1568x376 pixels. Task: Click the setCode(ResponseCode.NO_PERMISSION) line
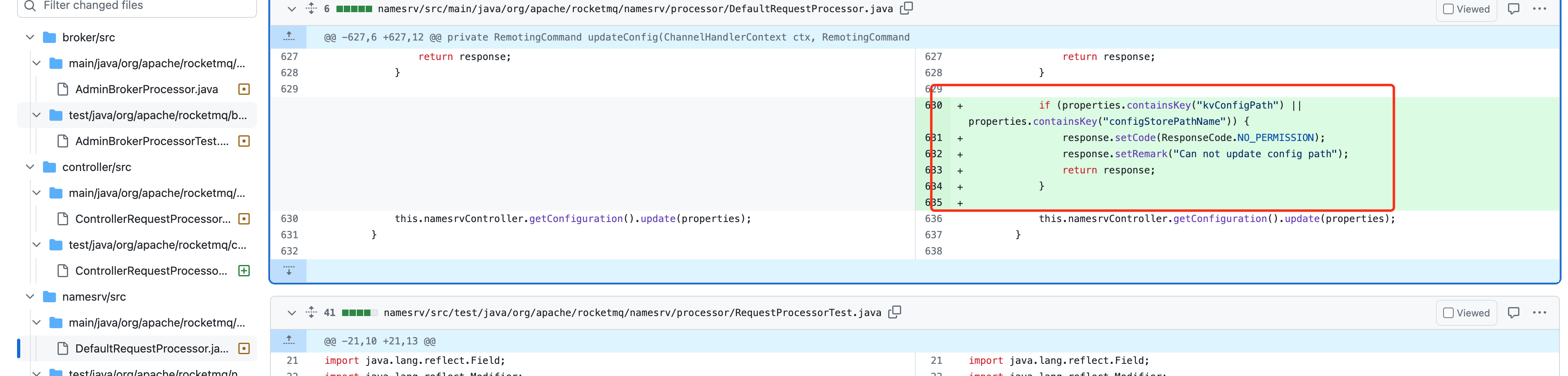pyautogui.click(x=1194, y=138)
